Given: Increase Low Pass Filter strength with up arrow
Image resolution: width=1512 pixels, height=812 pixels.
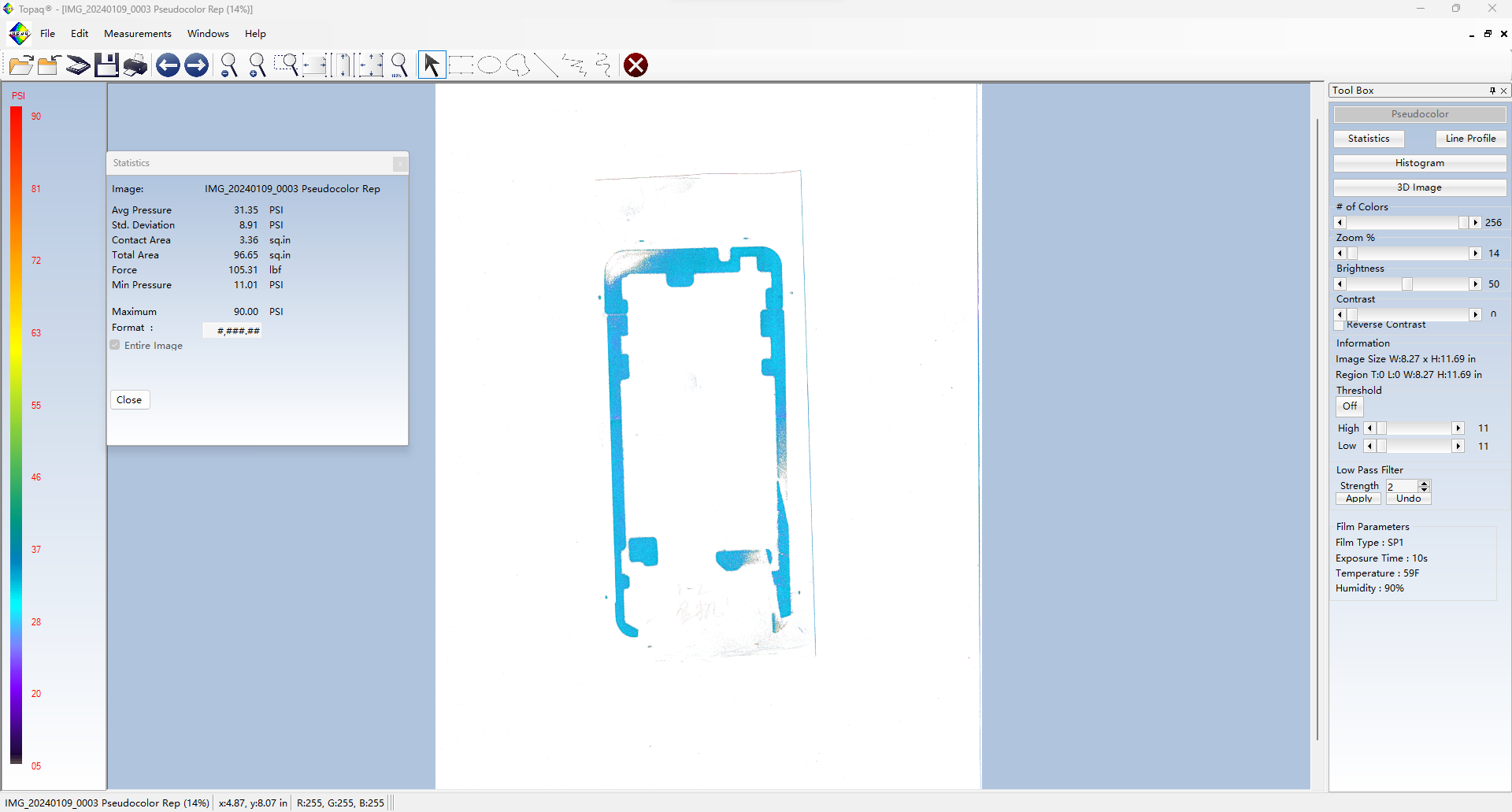Looking at the screenshot, I should 1424,483.
